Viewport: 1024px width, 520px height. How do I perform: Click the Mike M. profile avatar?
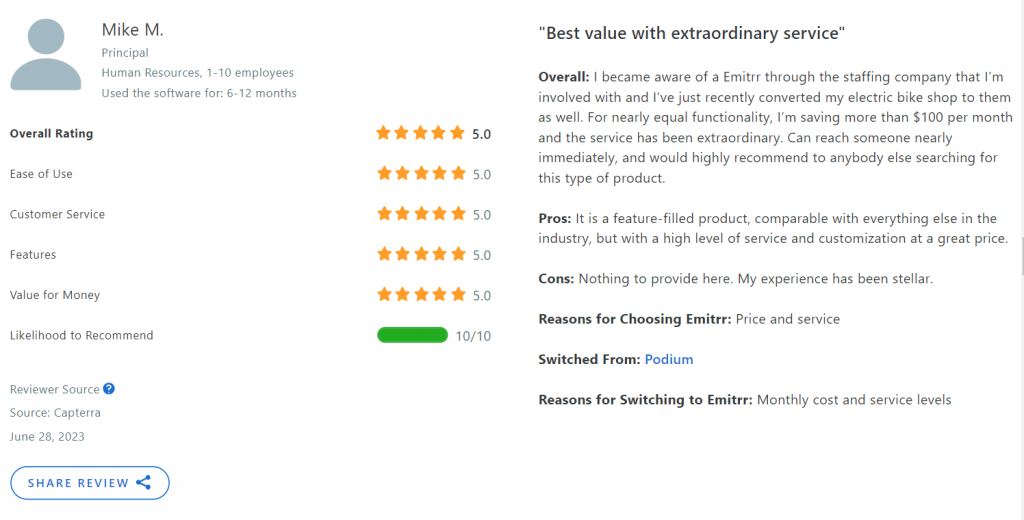click(46, 54)
